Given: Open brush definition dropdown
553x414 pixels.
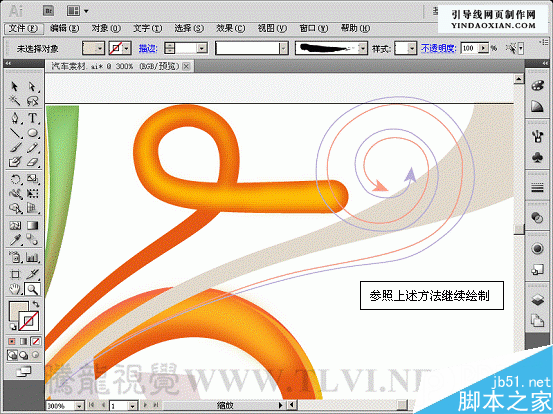Looking at the screenshot, I should (x=363, y=48).
